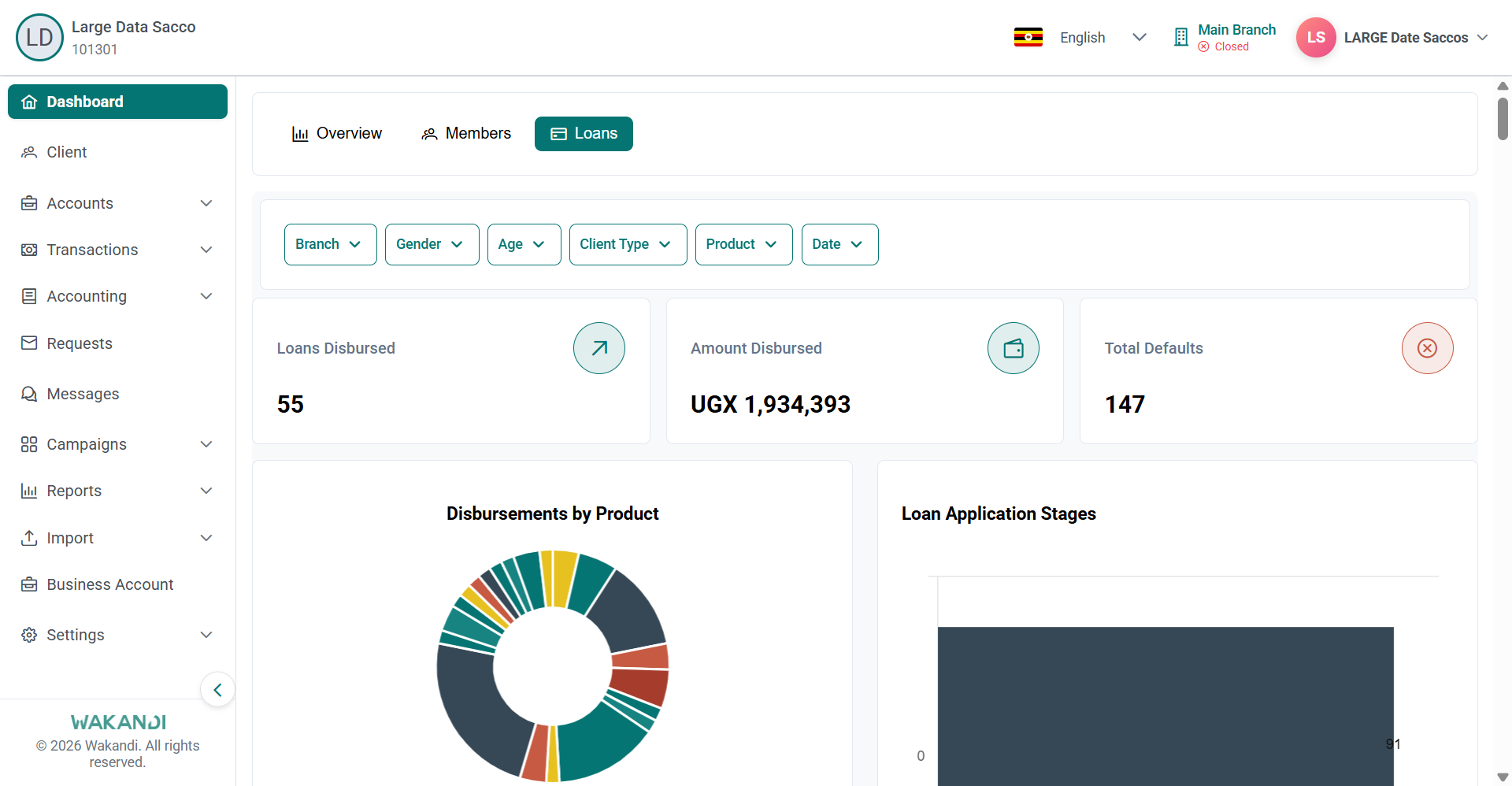This screenshot has height=786, width=1512.
Task: Click the scrollbar down arrow
Action: click(x=1503, y=777)
